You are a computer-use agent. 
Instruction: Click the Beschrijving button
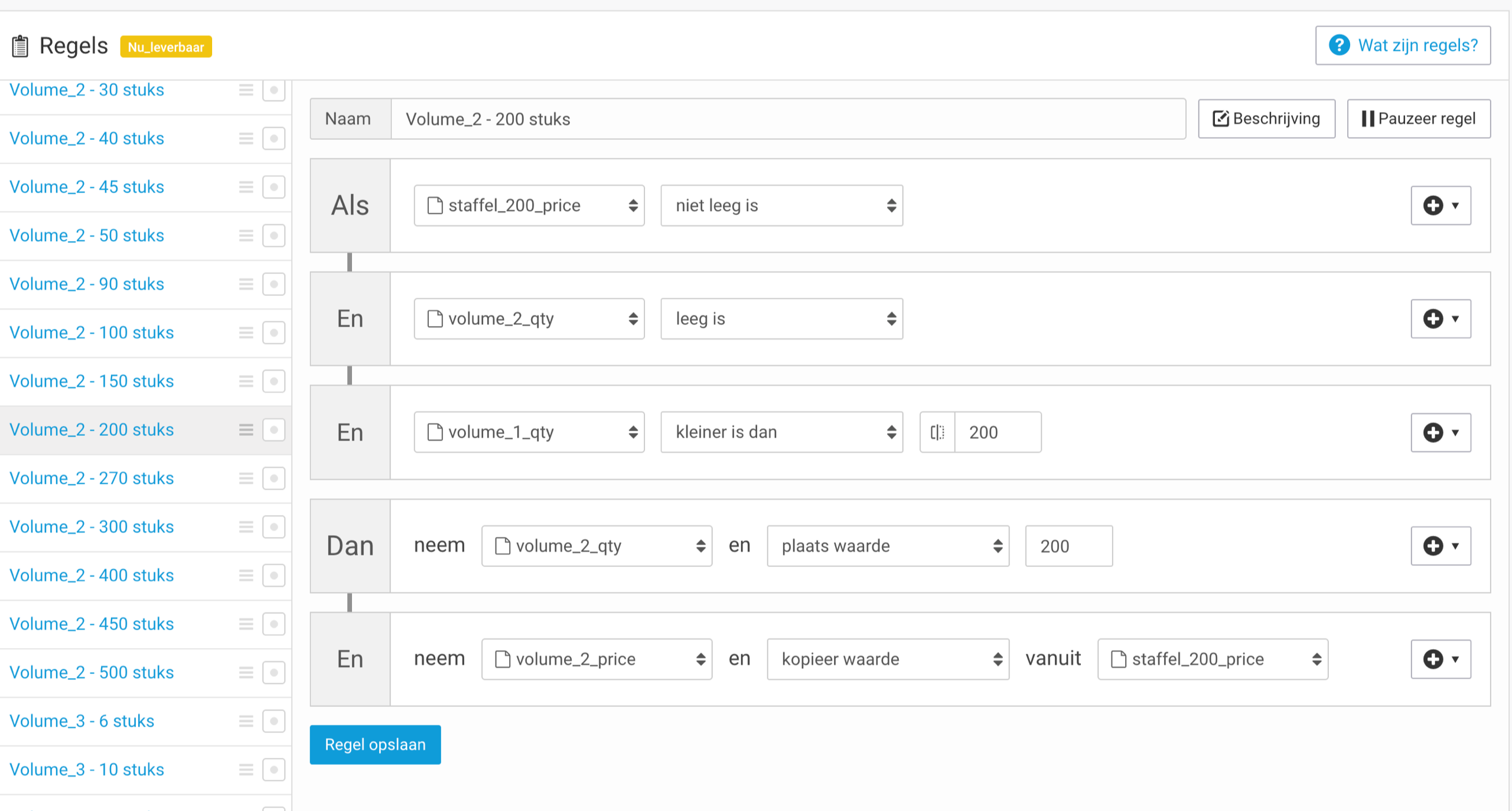(x=1266, y=119)
